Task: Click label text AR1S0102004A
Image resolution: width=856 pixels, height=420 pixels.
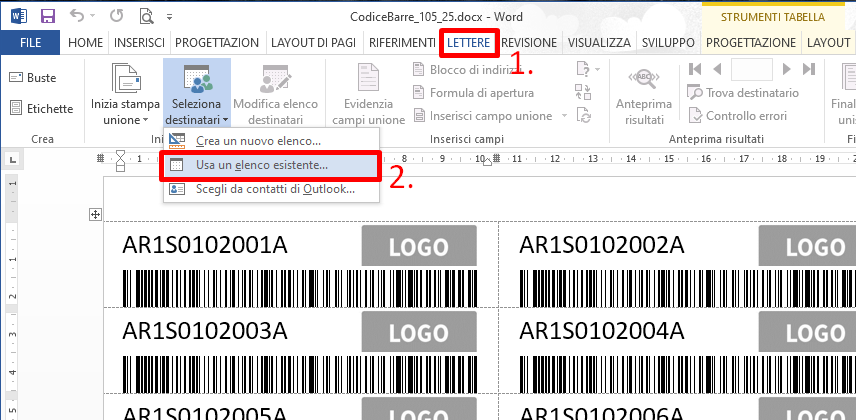Action: click(602, 331)
